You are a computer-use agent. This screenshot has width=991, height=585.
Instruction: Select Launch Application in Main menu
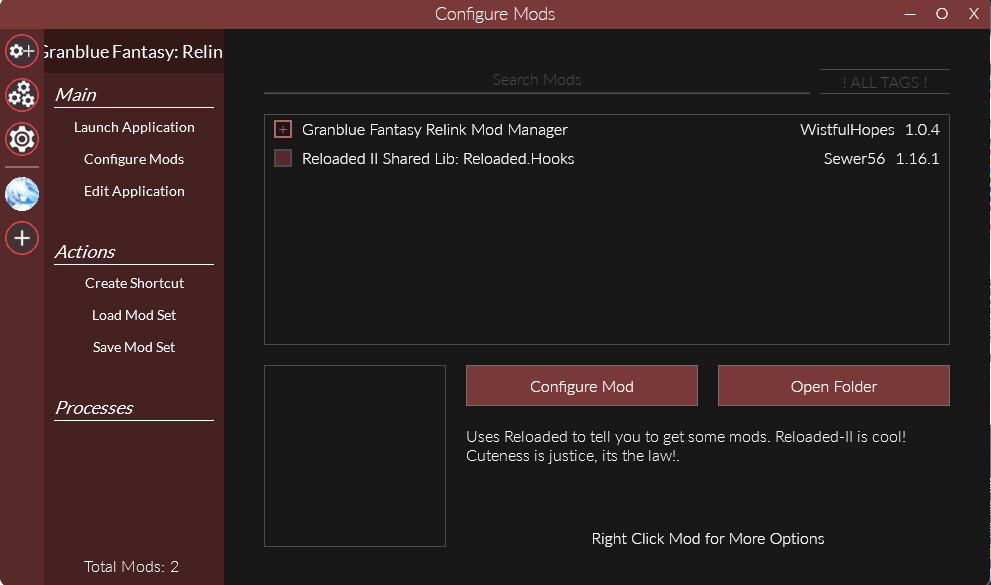pos(134,127)
